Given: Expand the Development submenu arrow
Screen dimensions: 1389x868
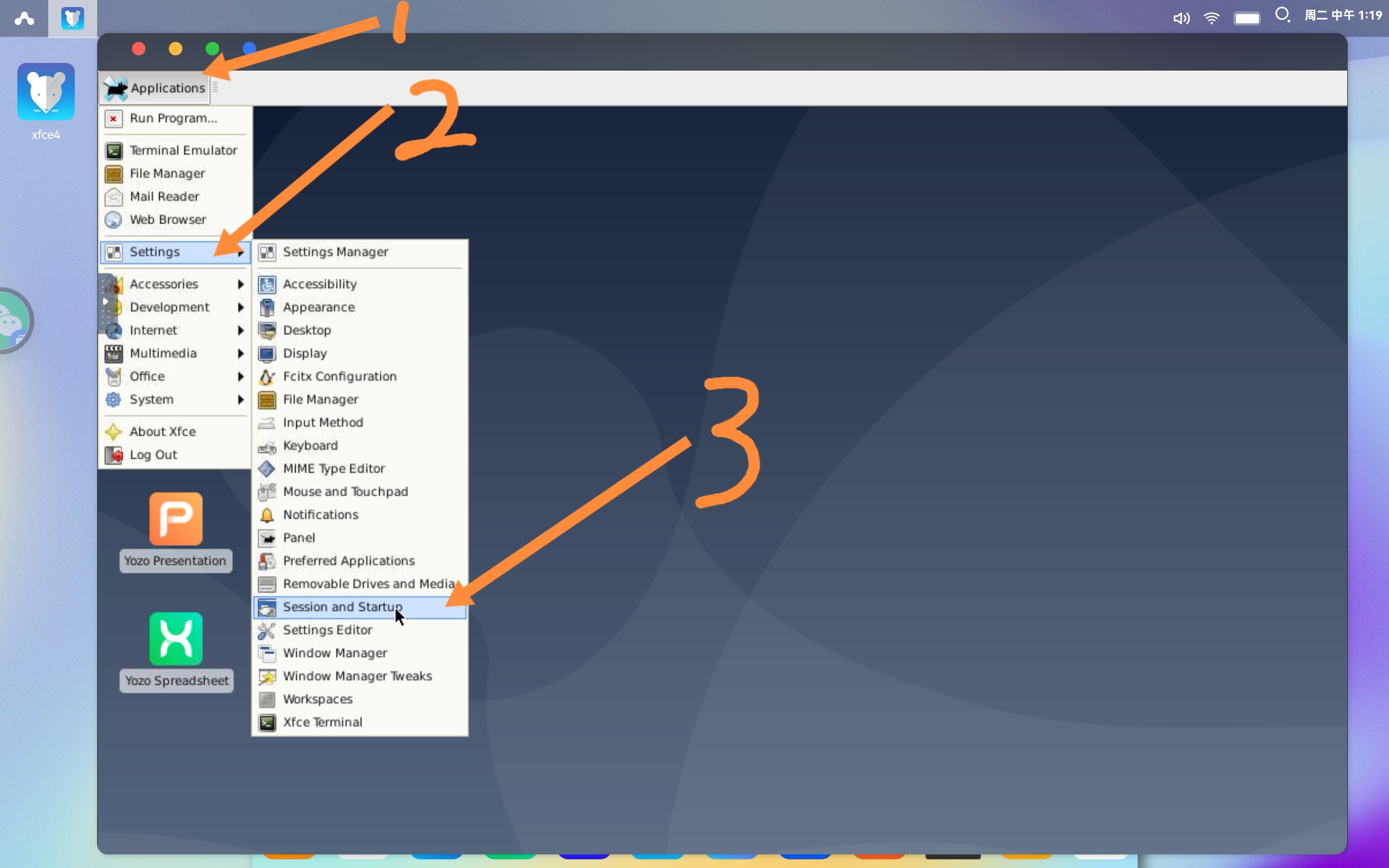Looking at the screenshot, I should (240, 307).
